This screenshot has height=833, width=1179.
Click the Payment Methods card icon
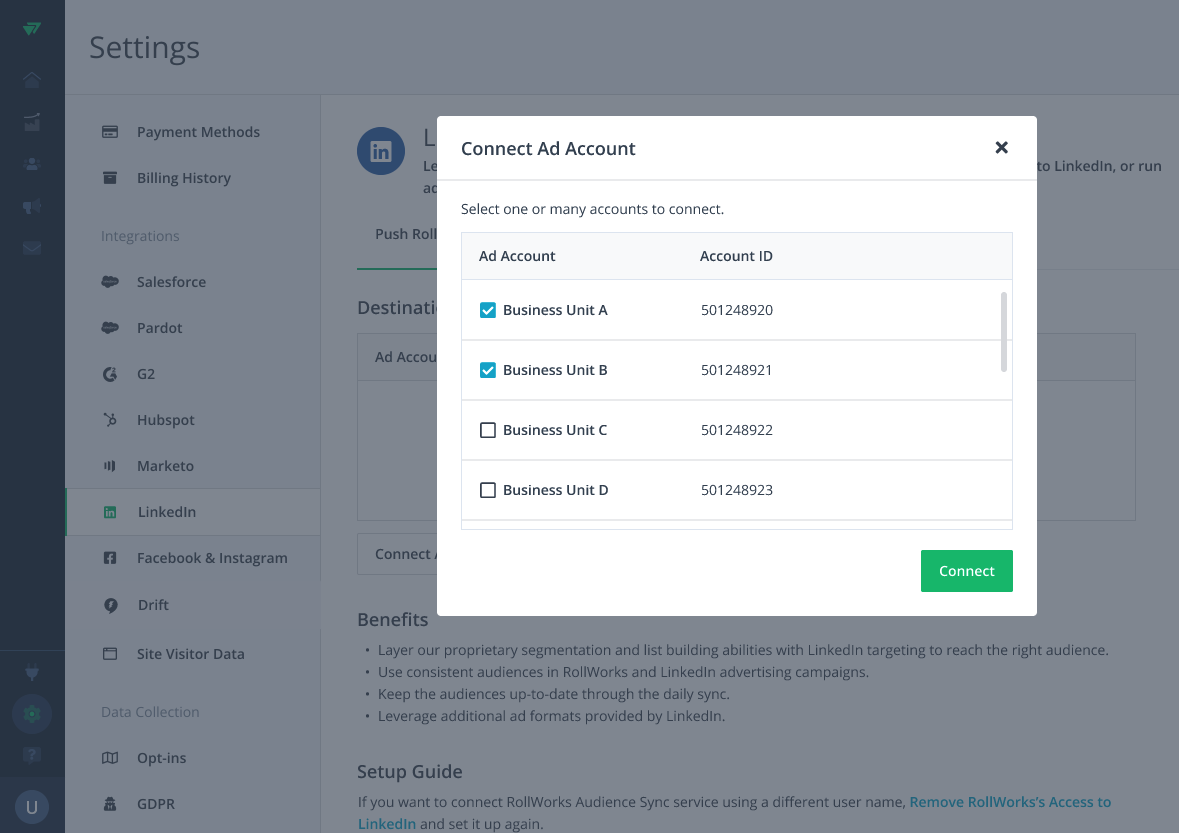[110, 132]
